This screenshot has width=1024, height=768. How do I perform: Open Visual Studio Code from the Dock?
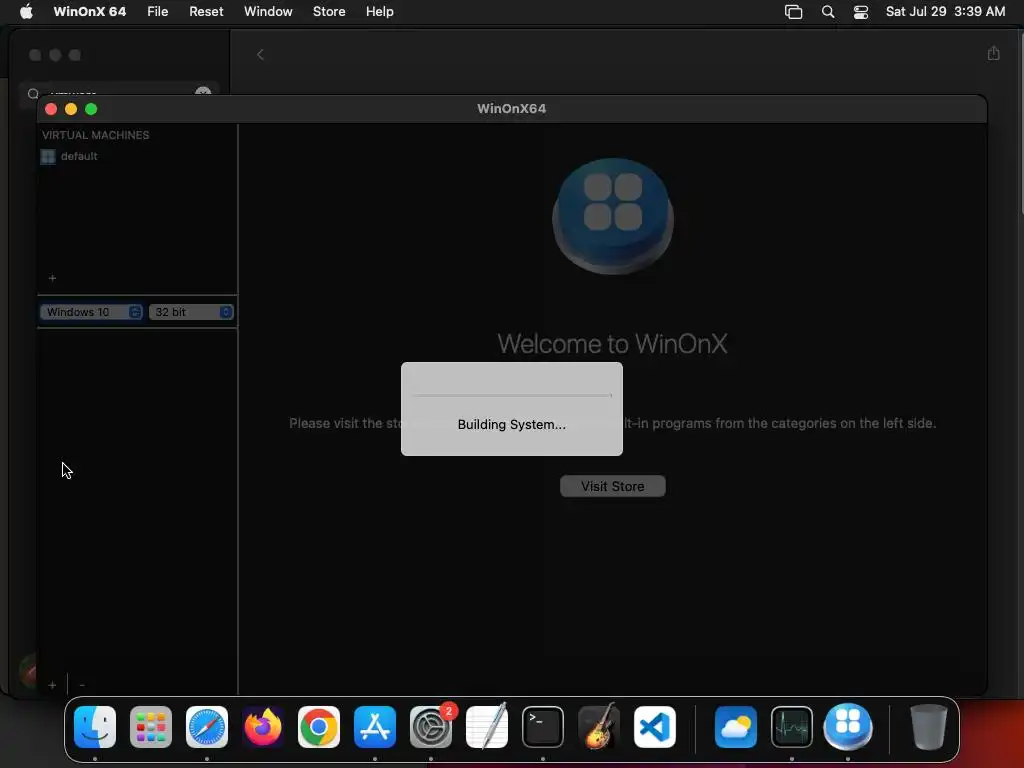655,727
